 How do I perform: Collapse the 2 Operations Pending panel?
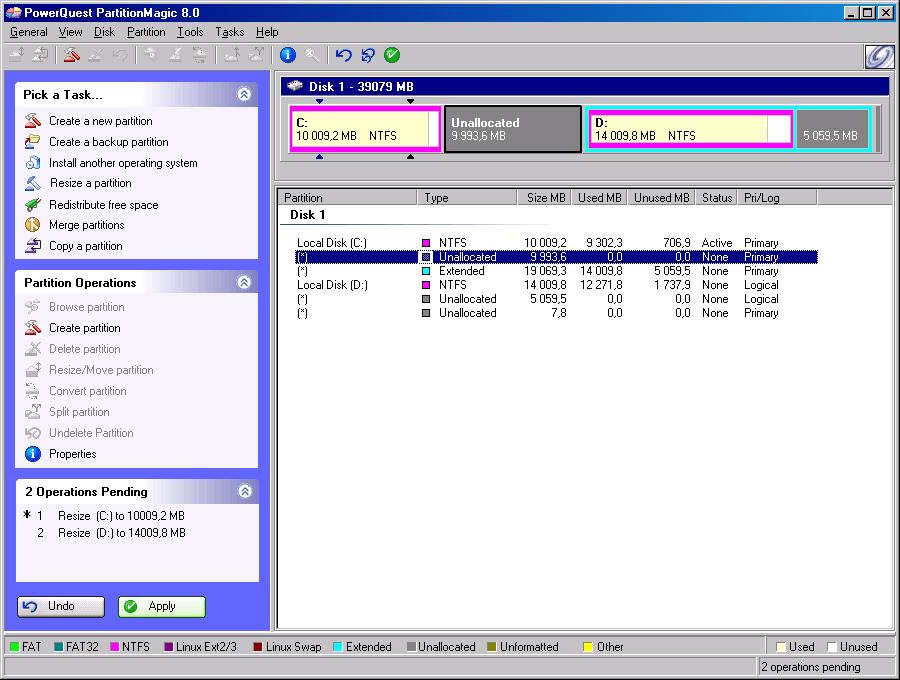(x=245, y=491)
